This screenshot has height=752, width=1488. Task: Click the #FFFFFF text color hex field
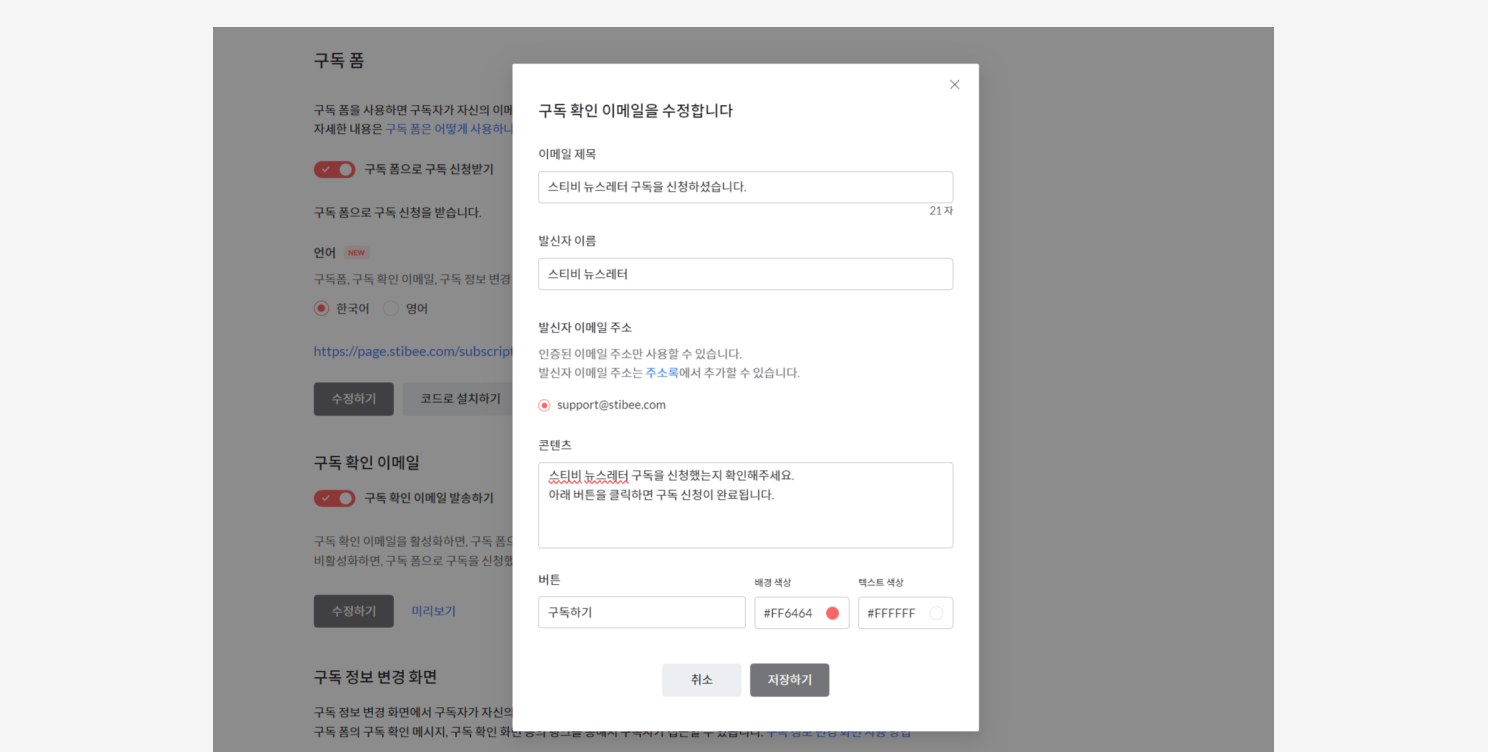pos(892,613)
